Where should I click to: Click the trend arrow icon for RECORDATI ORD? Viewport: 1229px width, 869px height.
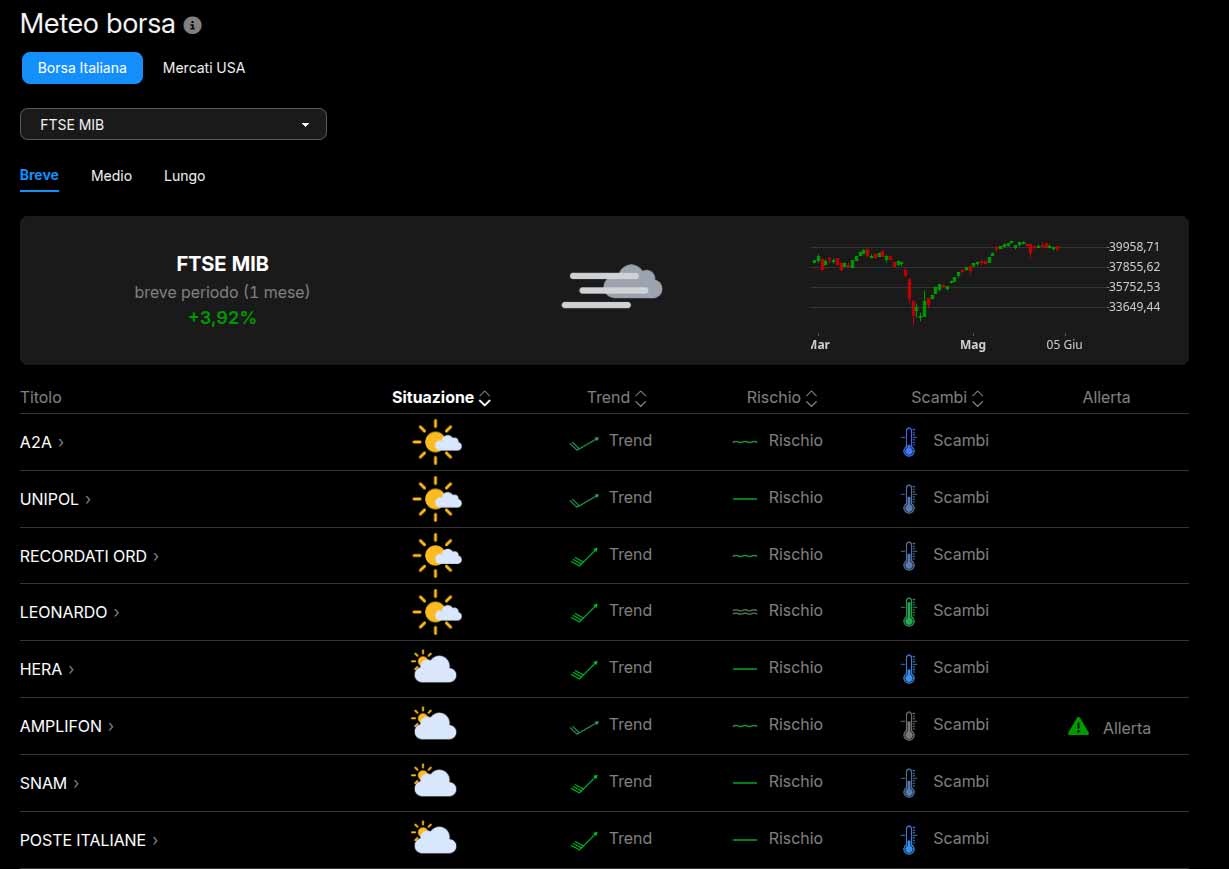584,556
